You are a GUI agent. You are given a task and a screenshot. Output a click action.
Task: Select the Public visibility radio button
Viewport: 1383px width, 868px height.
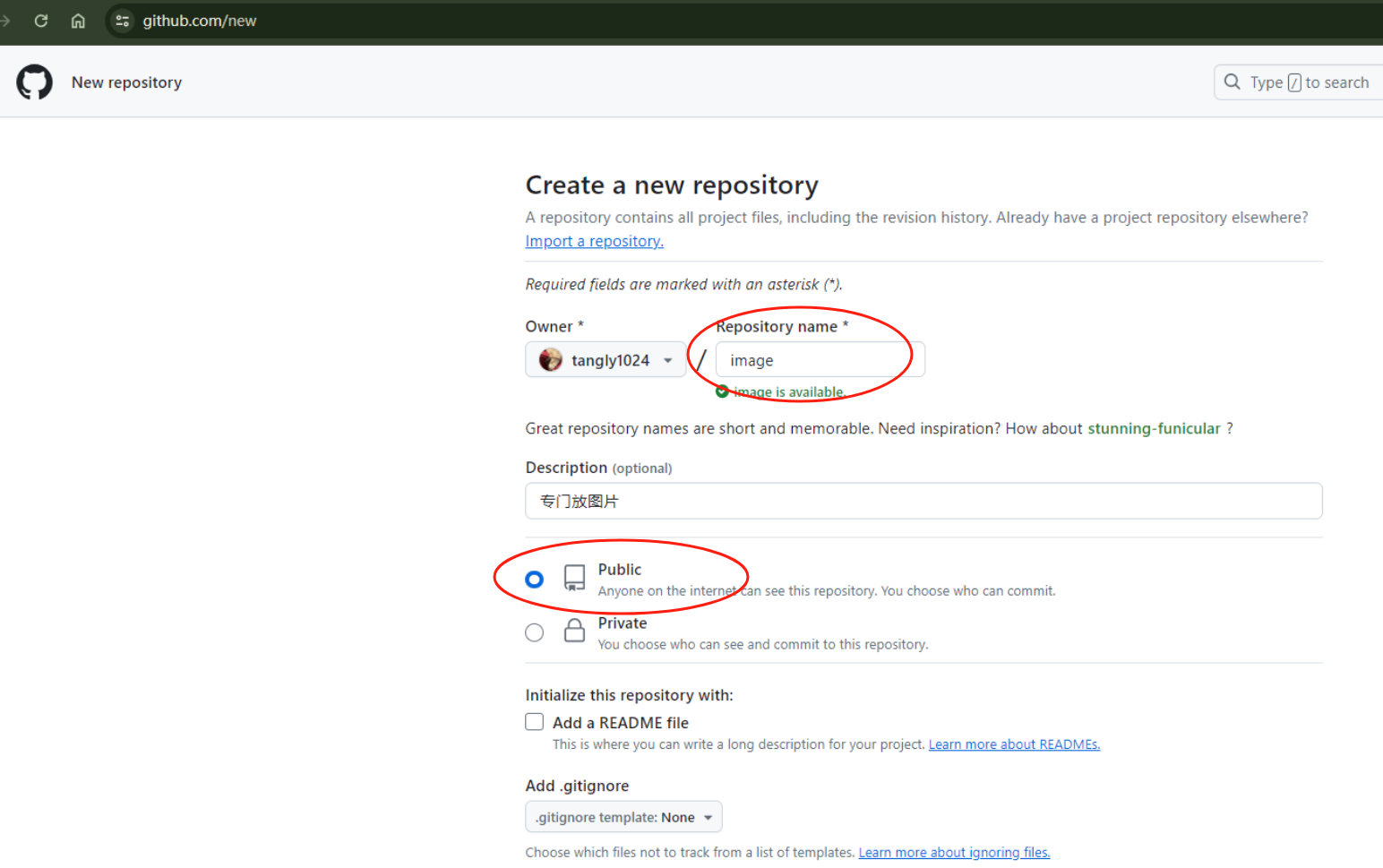coord(534,580)
